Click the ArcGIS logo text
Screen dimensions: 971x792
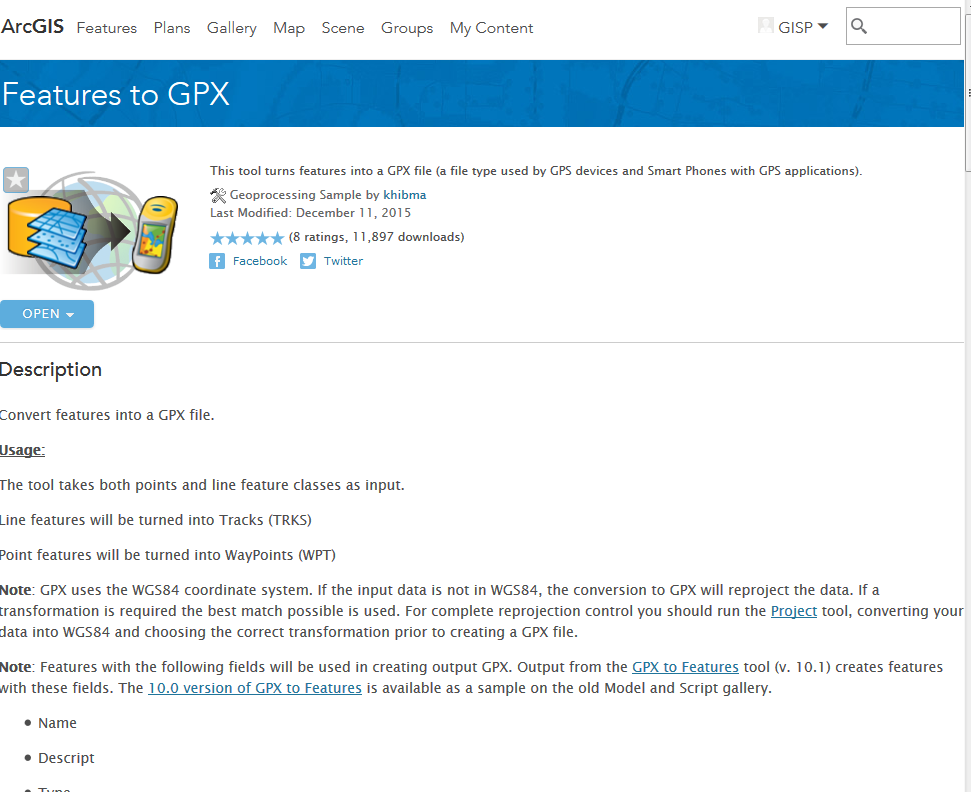click(32, 27)
